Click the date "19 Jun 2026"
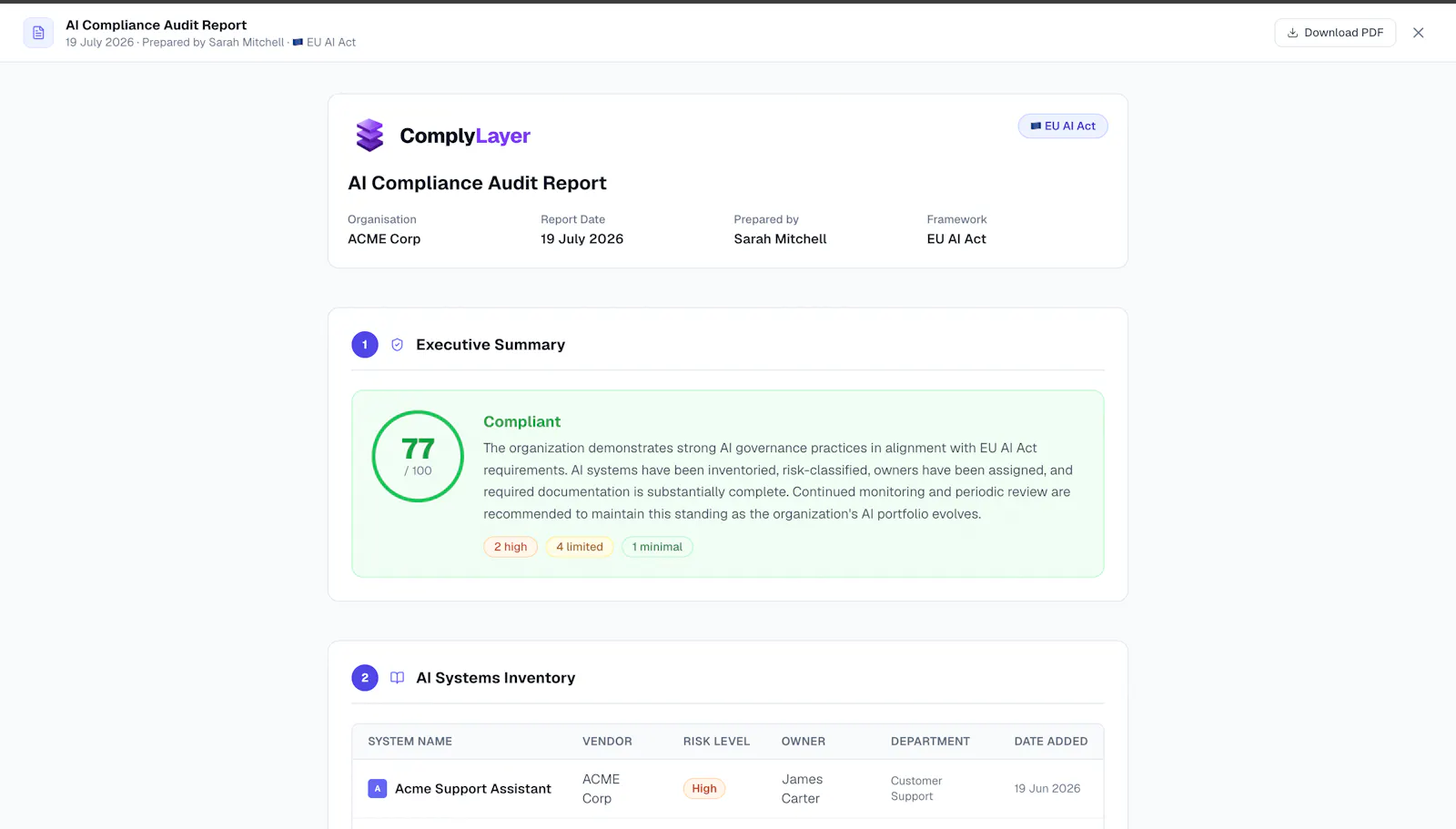 [1047, 789]
